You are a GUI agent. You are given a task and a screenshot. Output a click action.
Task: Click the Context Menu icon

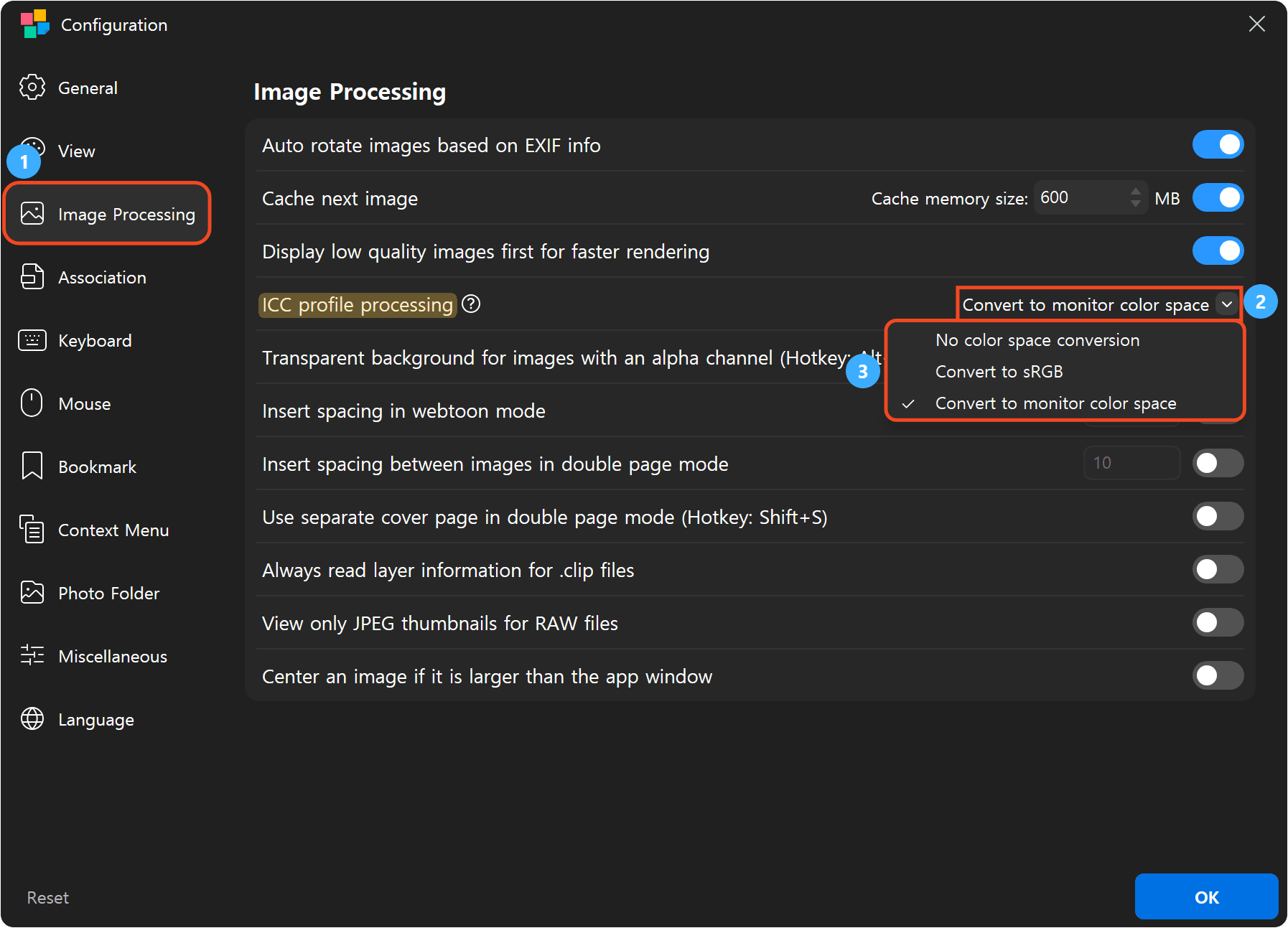[32, 530]
